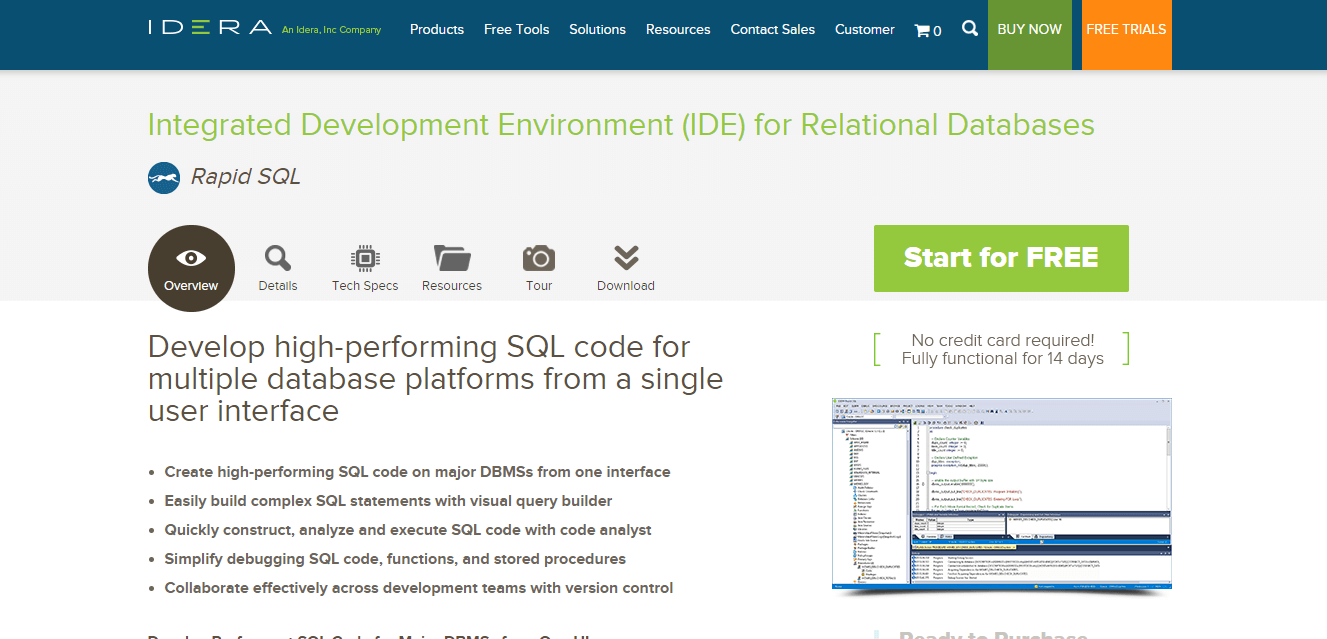Open the Free Tools menu

tap(517, 29)
